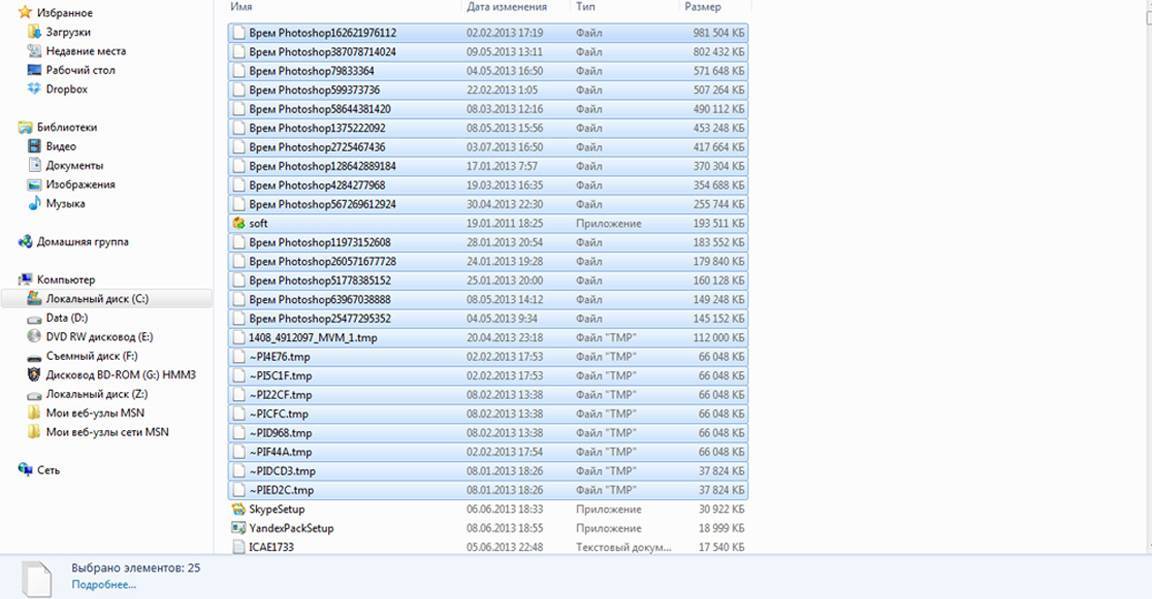
Task: Select file ~PICFC.tmp
Action: tap(488, 414)
